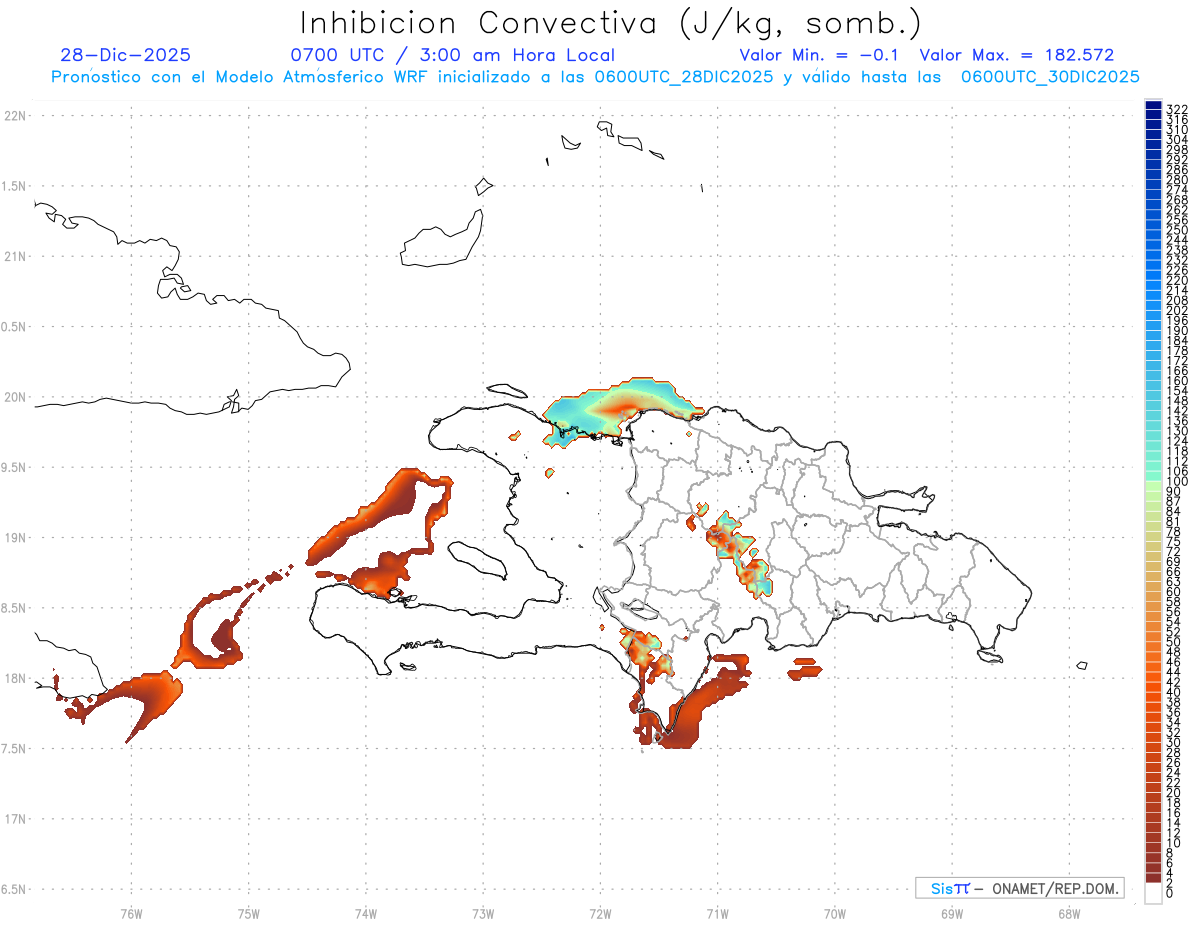Click the 18N latitude axis label
The width and height of the screenshot is (1200, 927).
tap(14, 678)
